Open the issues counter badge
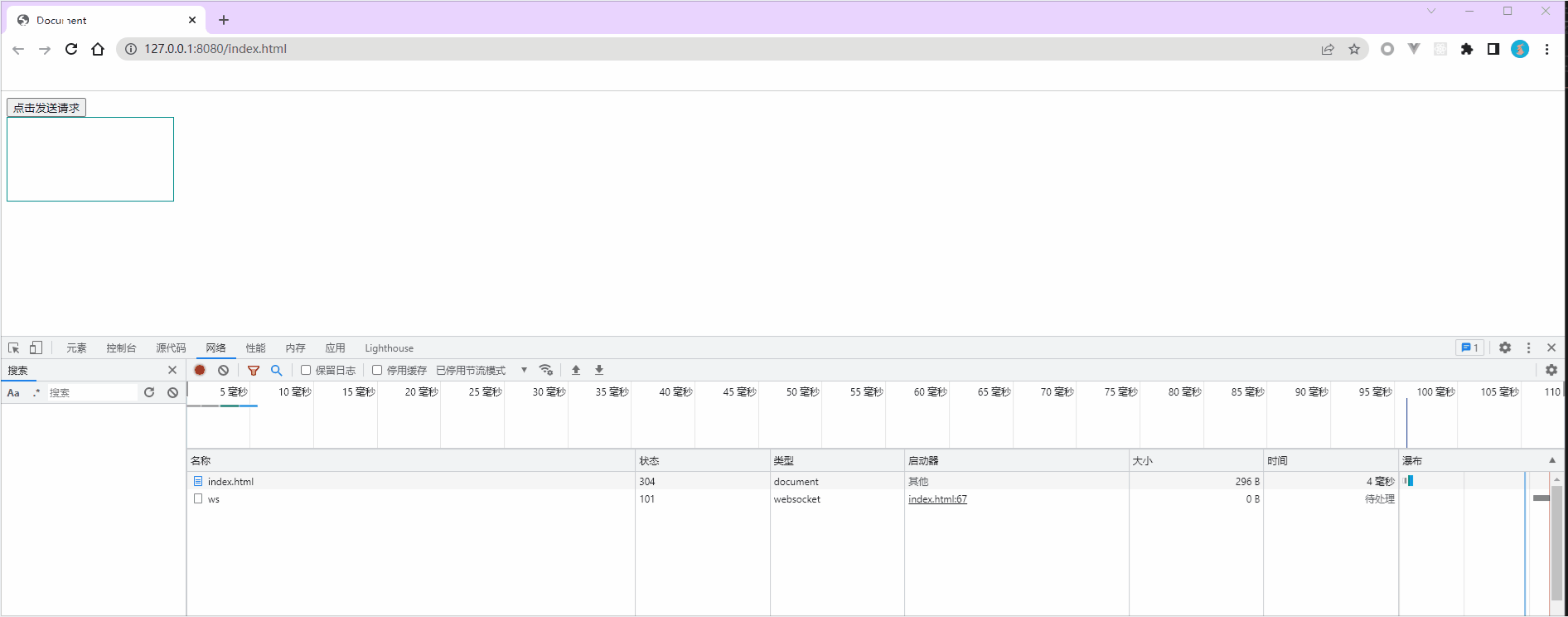The width and height of the screenshot is (1568, 617). tap(1469, 347)
